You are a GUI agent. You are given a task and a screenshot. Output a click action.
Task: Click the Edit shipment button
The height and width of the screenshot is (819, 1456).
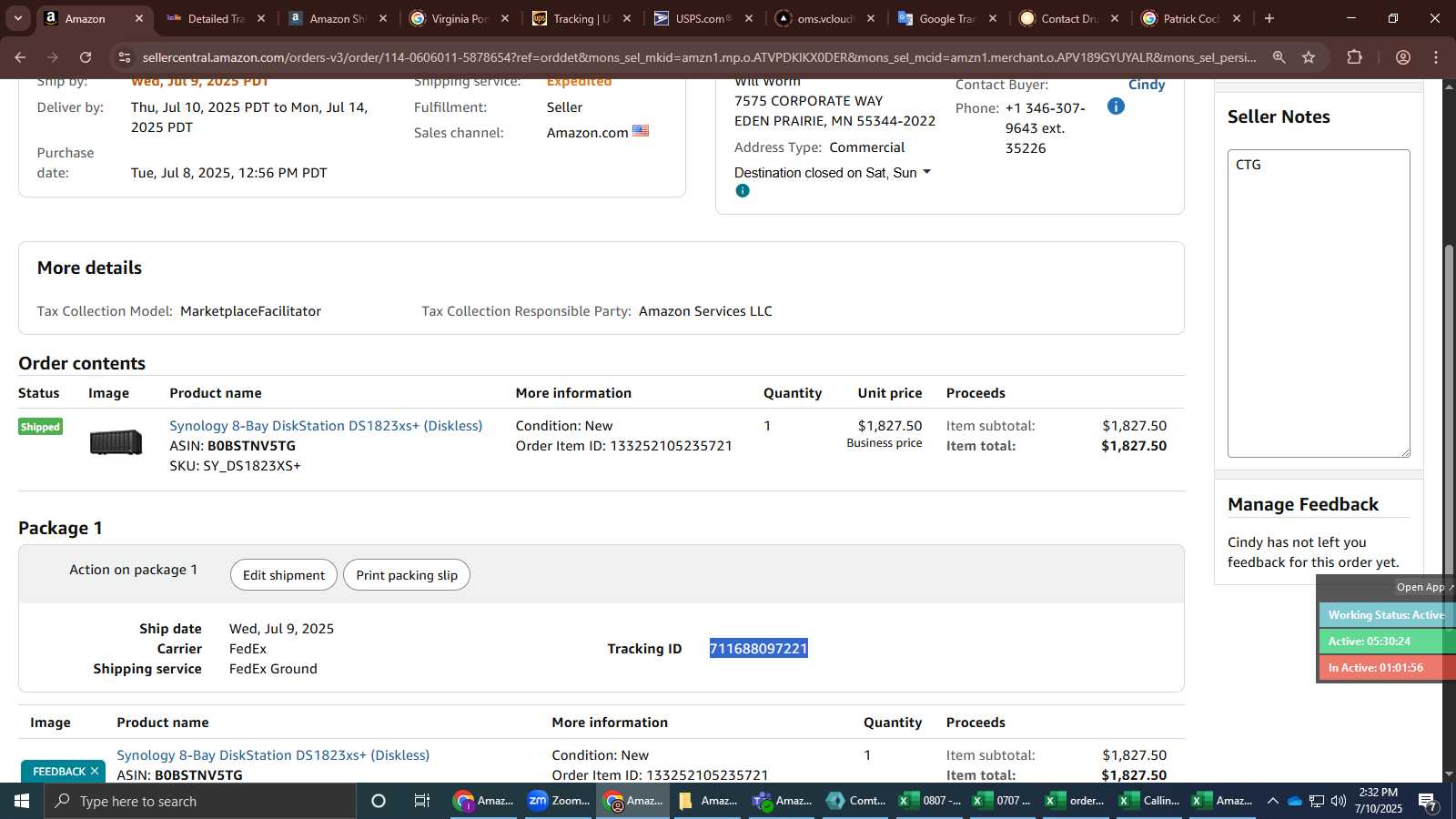(x=284, y=575)
